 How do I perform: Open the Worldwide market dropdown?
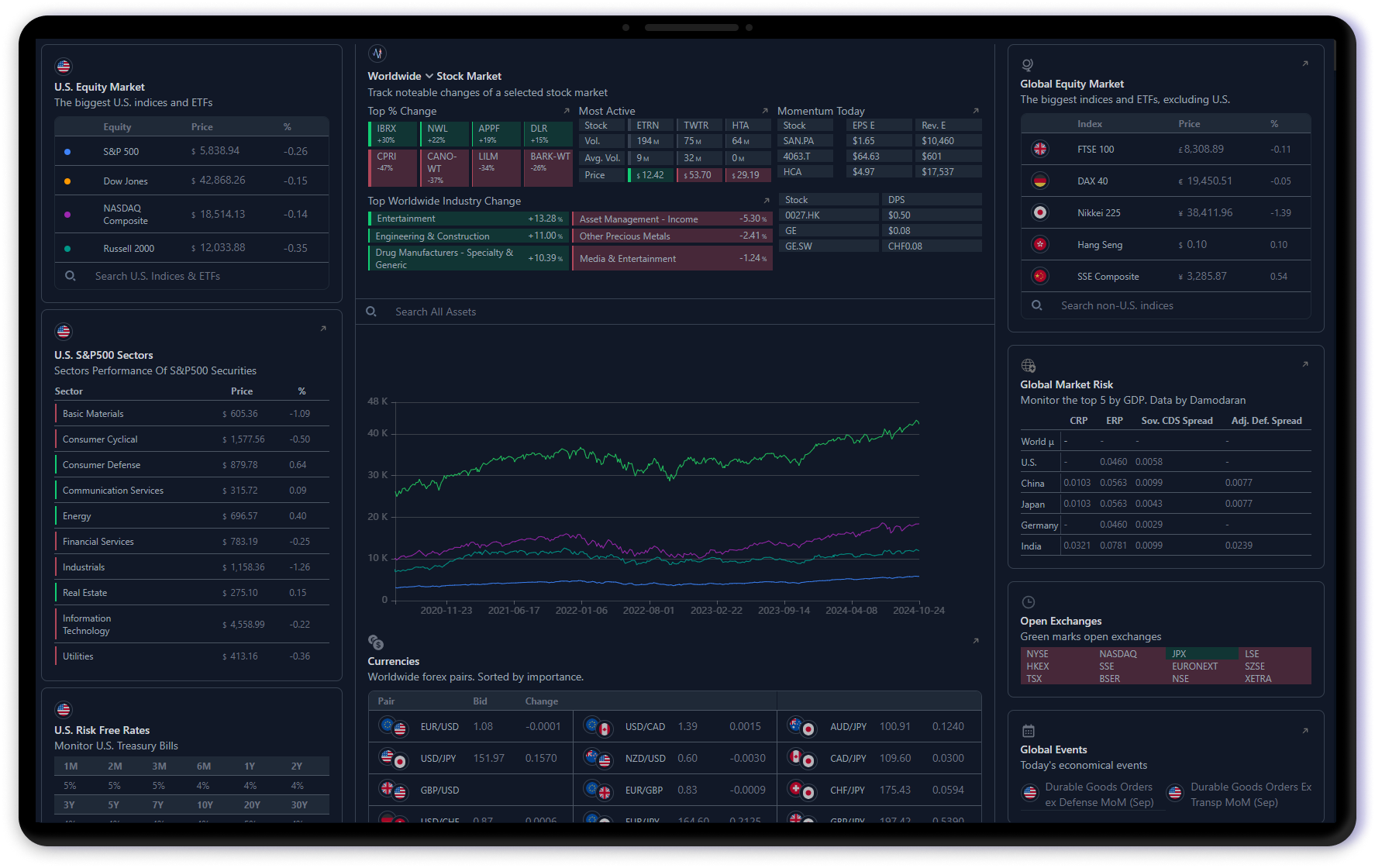[x=400, y=76]
